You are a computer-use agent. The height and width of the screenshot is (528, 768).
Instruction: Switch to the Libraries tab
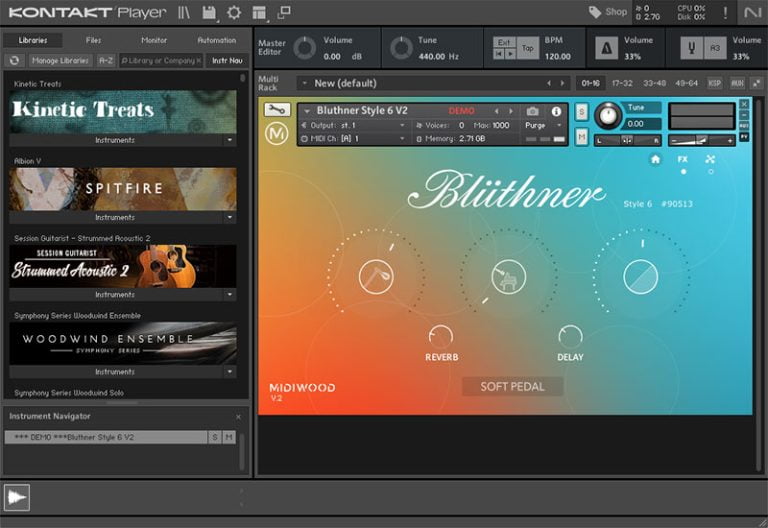(33, 40)
